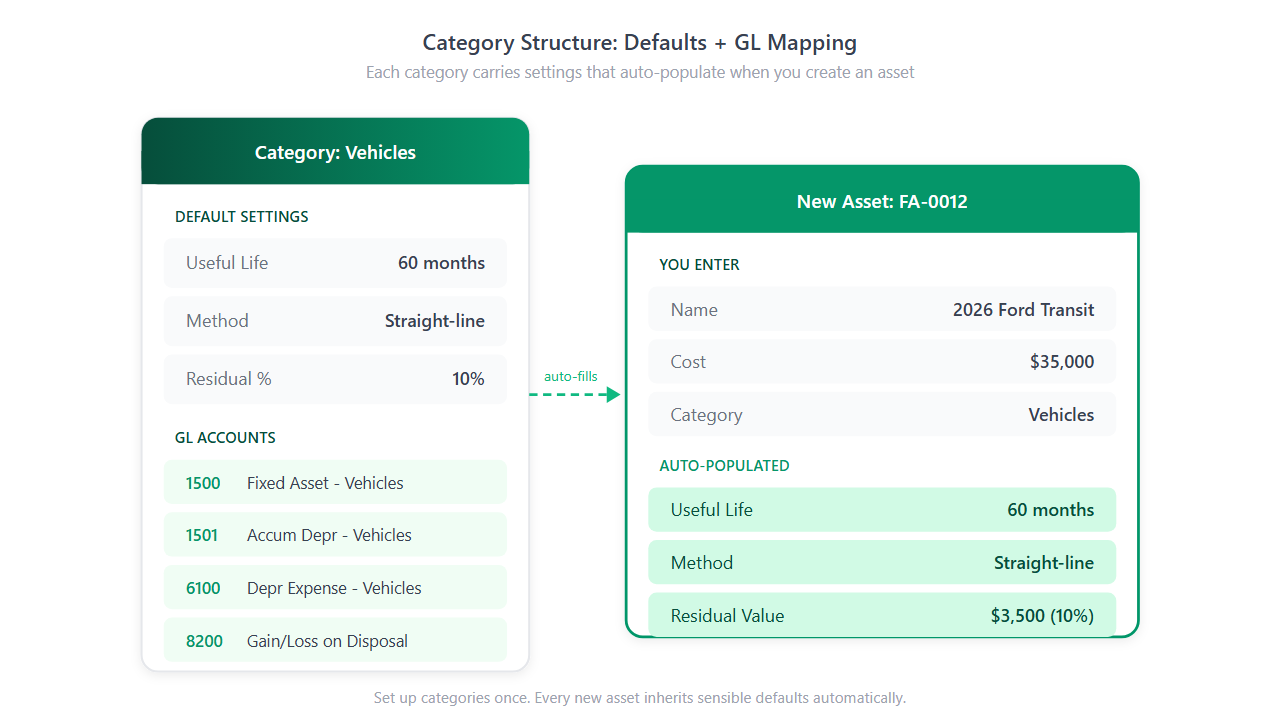
Task: Select account number 1500
Action: [203, 483]
